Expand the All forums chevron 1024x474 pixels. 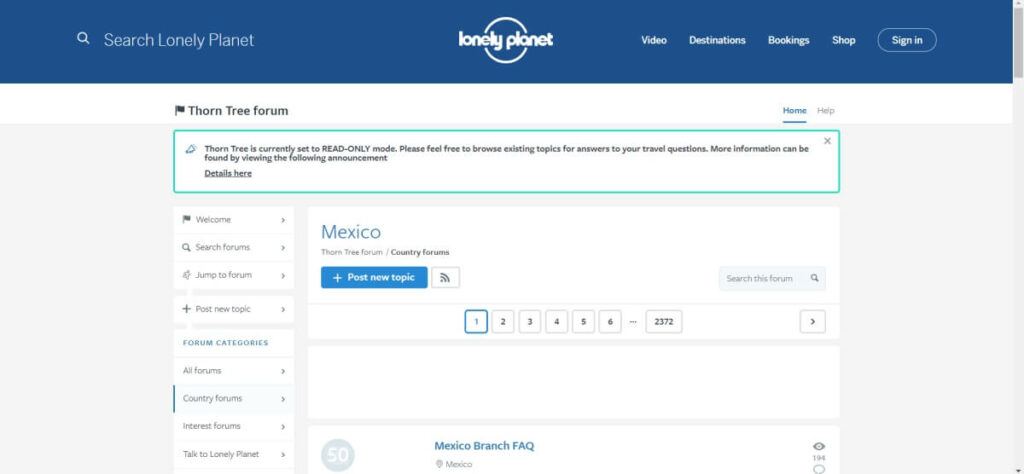click(x=283, y=371)
